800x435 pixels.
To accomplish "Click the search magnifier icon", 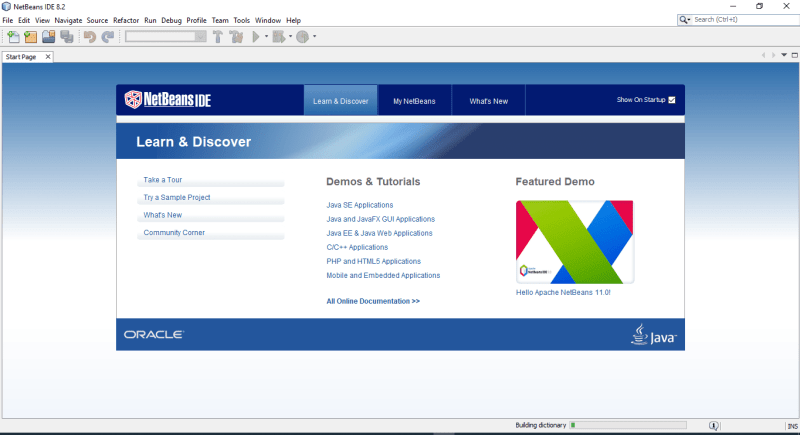I will coord(684,19).
